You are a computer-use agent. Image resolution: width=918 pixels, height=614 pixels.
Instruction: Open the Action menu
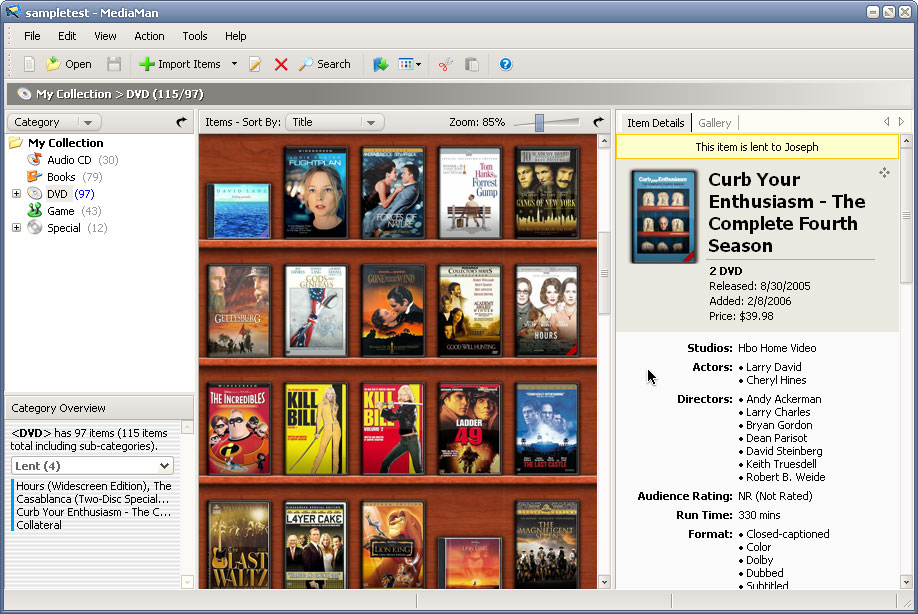coord(149,36)
